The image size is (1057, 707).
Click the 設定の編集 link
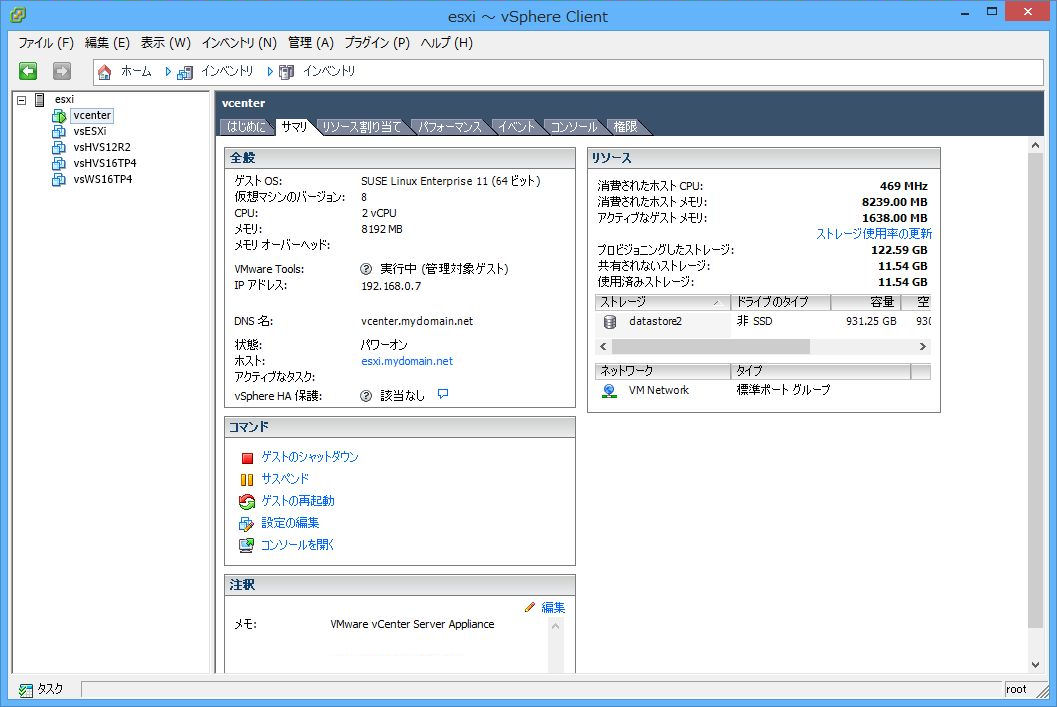(x=291, y=523)
